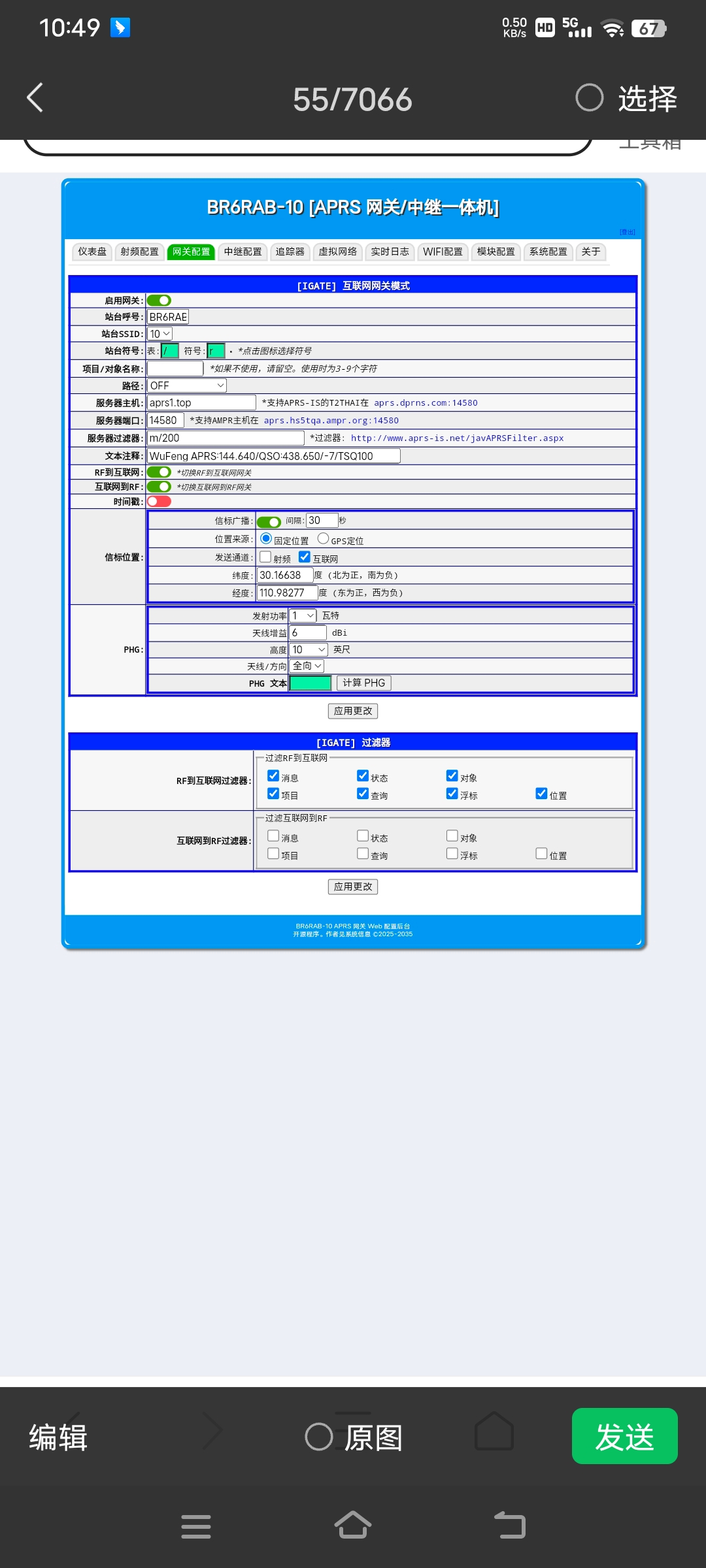Viewport: 706px width, 1568px height.
Task: Enable the 时间戳 timestamp toggle
Action: coord(159,501)
